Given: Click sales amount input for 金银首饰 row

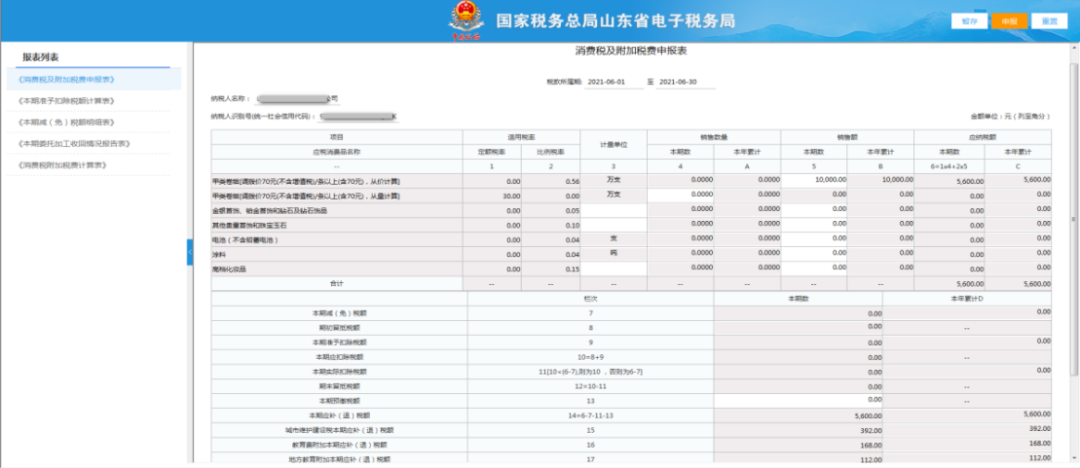Looking at the screenshot, I should (814, 210).
